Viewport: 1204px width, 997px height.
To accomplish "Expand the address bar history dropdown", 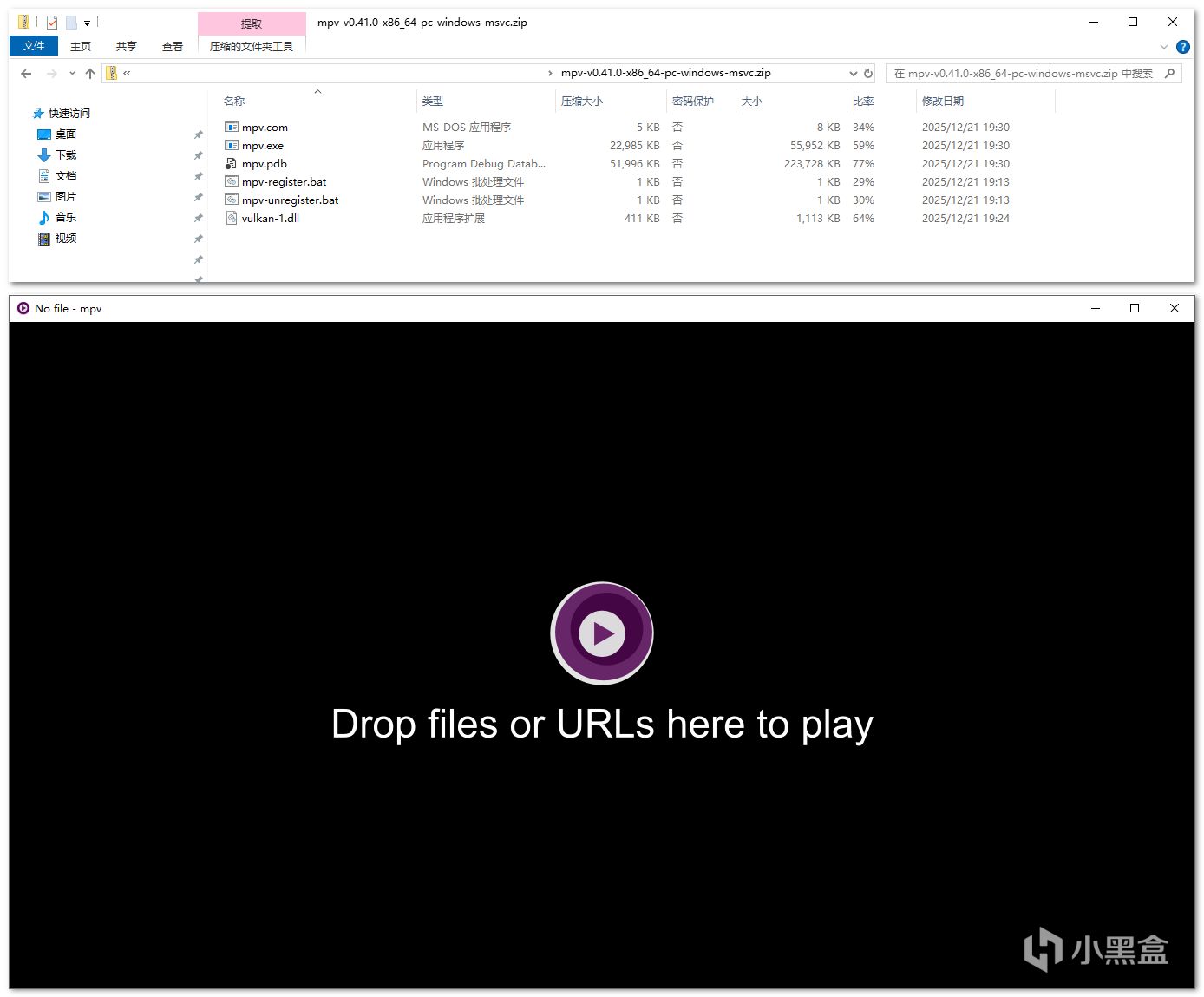I will coord(853,73).
